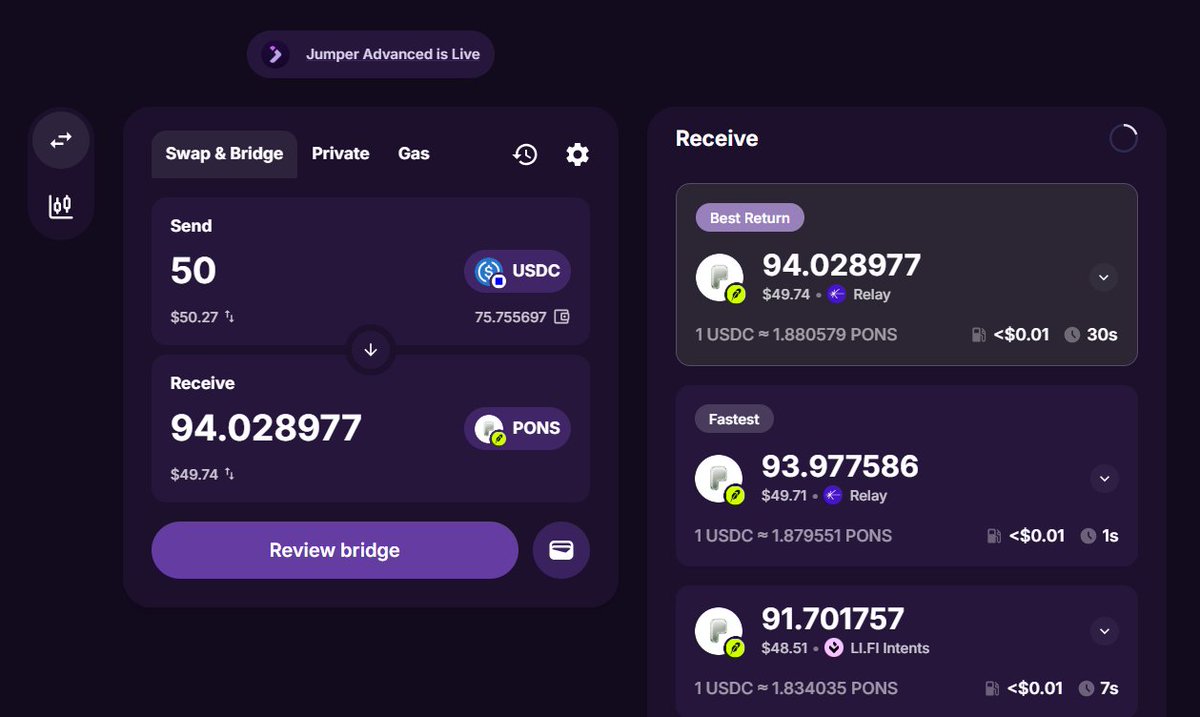Switch to the Gas tab
1200x717 pixels.
(414, 154)
